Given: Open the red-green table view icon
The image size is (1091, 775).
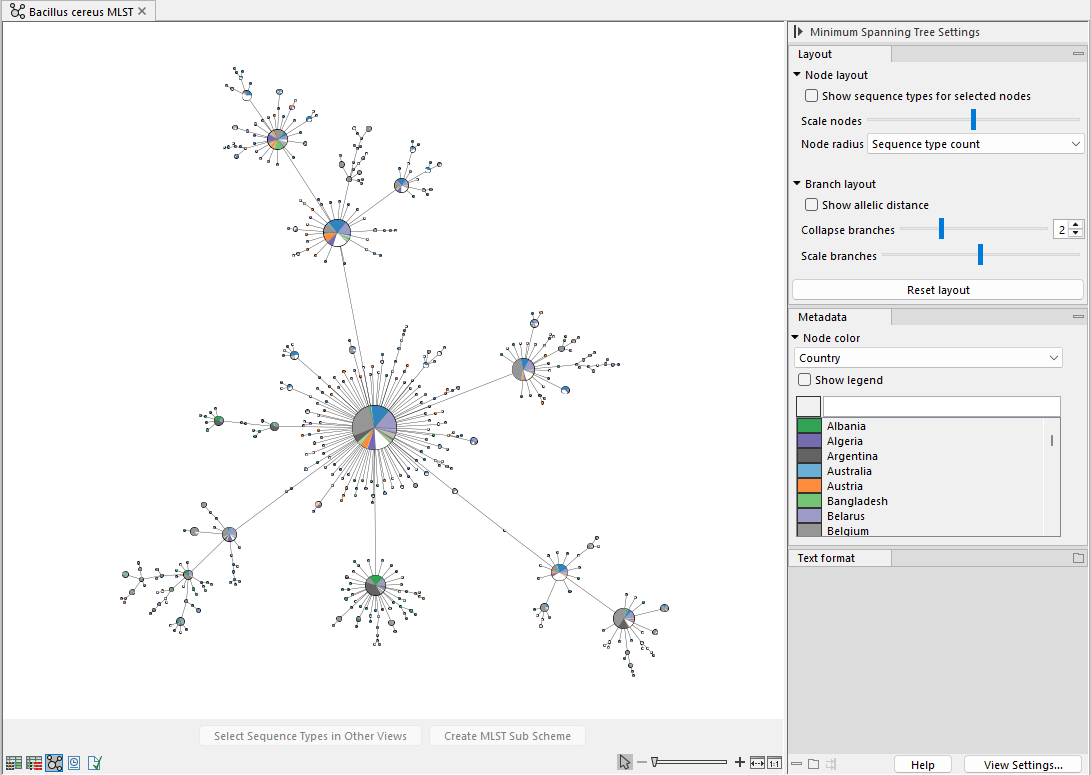Looking at the screenshot, I should (34, 763).
